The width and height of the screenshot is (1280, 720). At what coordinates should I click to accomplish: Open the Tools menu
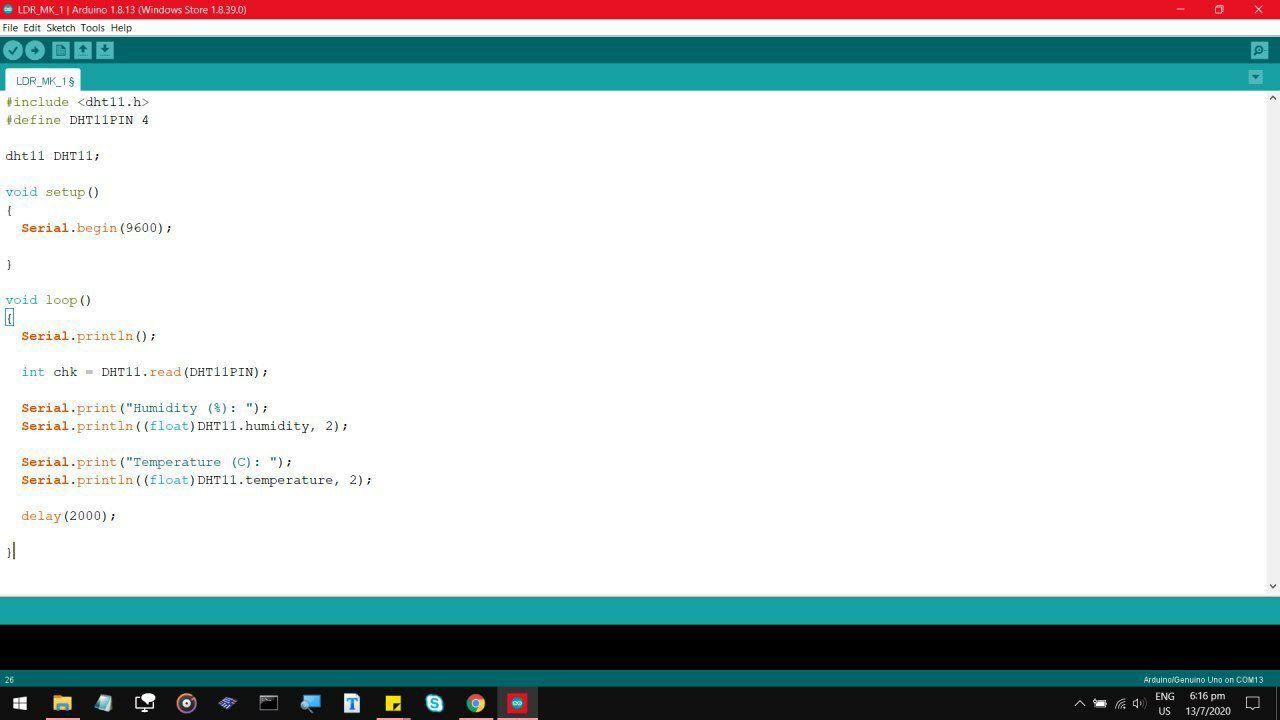click(x=92, y=28)
